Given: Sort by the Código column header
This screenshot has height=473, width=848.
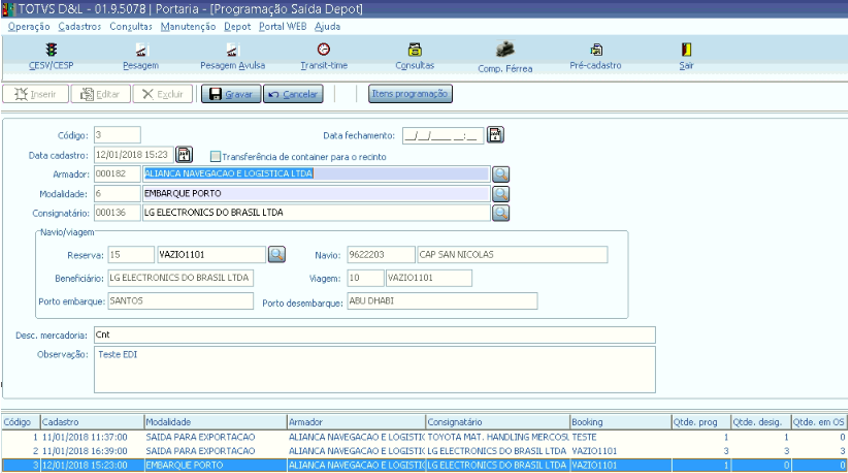Looking at the screenshot, I should click(x=21, y=422).
